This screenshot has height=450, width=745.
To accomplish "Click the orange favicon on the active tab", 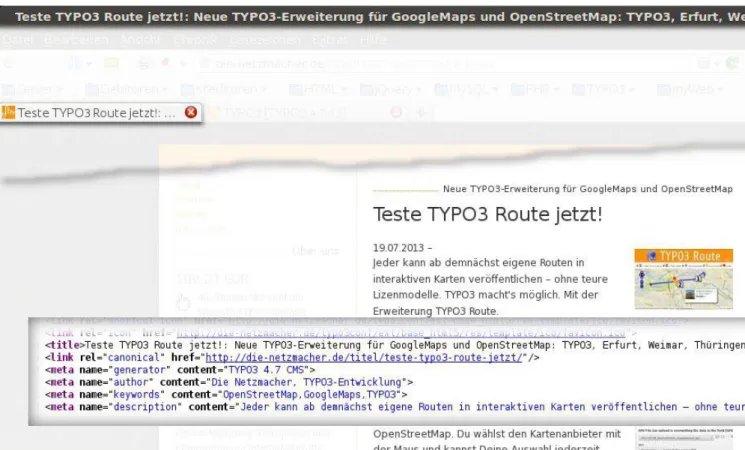I will click(x=9, y=113).
